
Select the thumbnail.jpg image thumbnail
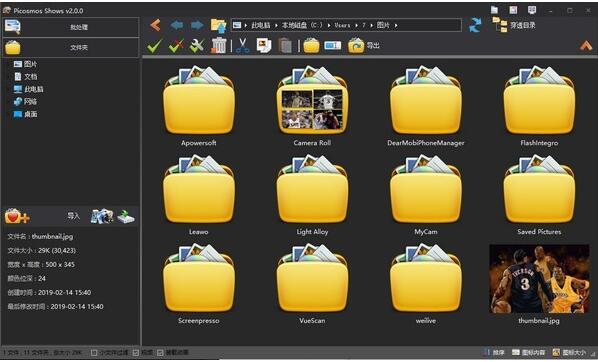coord(539,279)
